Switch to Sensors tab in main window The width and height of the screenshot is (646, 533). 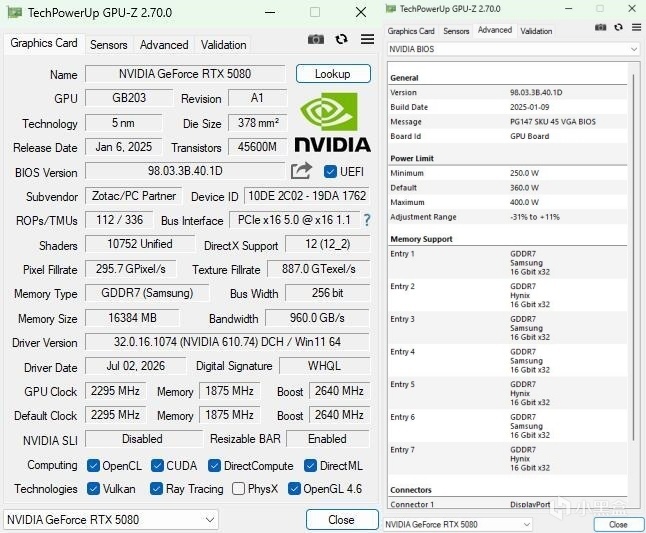(108, 44)
